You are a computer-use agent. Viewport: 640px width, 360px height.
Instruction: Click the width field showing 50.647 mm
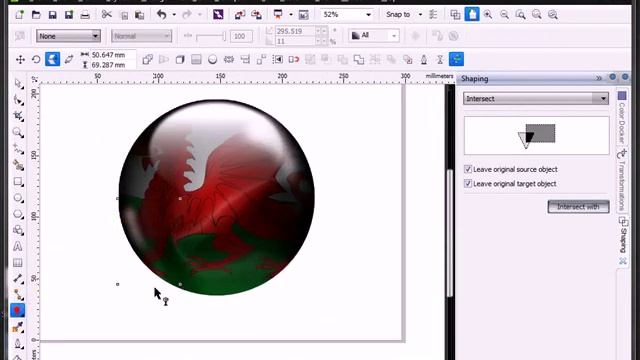tap(109, 55)
